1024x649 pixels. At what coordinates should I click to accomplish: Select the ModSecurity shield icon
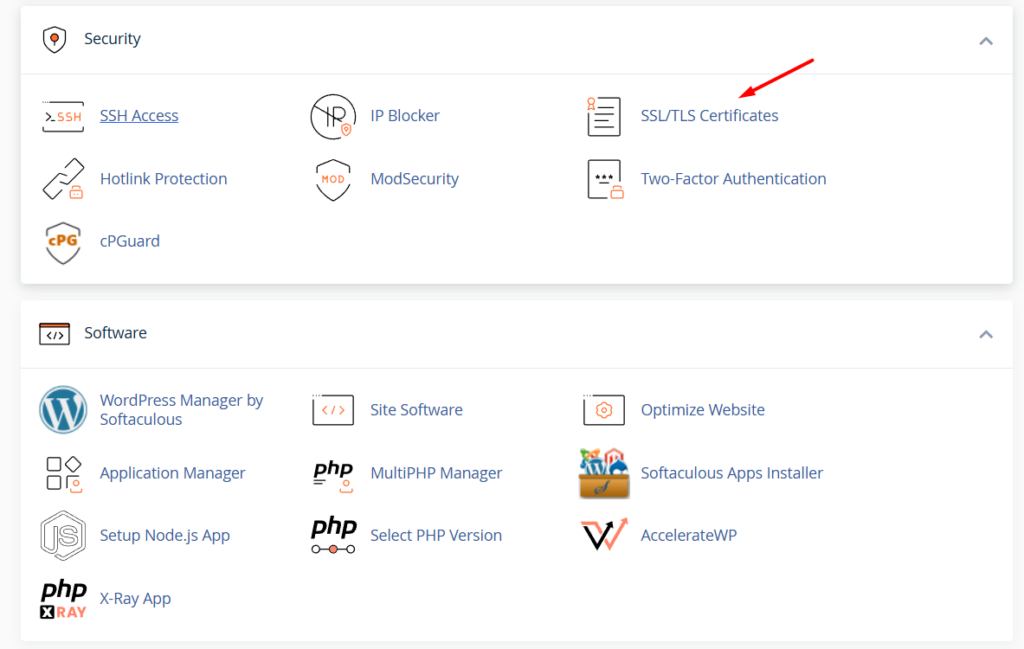pyautogui.click(x=332, y=179)
